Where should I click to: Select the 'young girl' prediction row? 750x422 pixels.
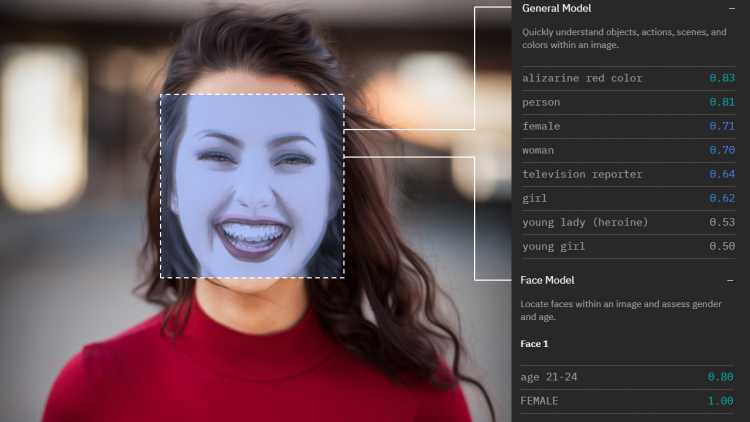pos(553,246)
